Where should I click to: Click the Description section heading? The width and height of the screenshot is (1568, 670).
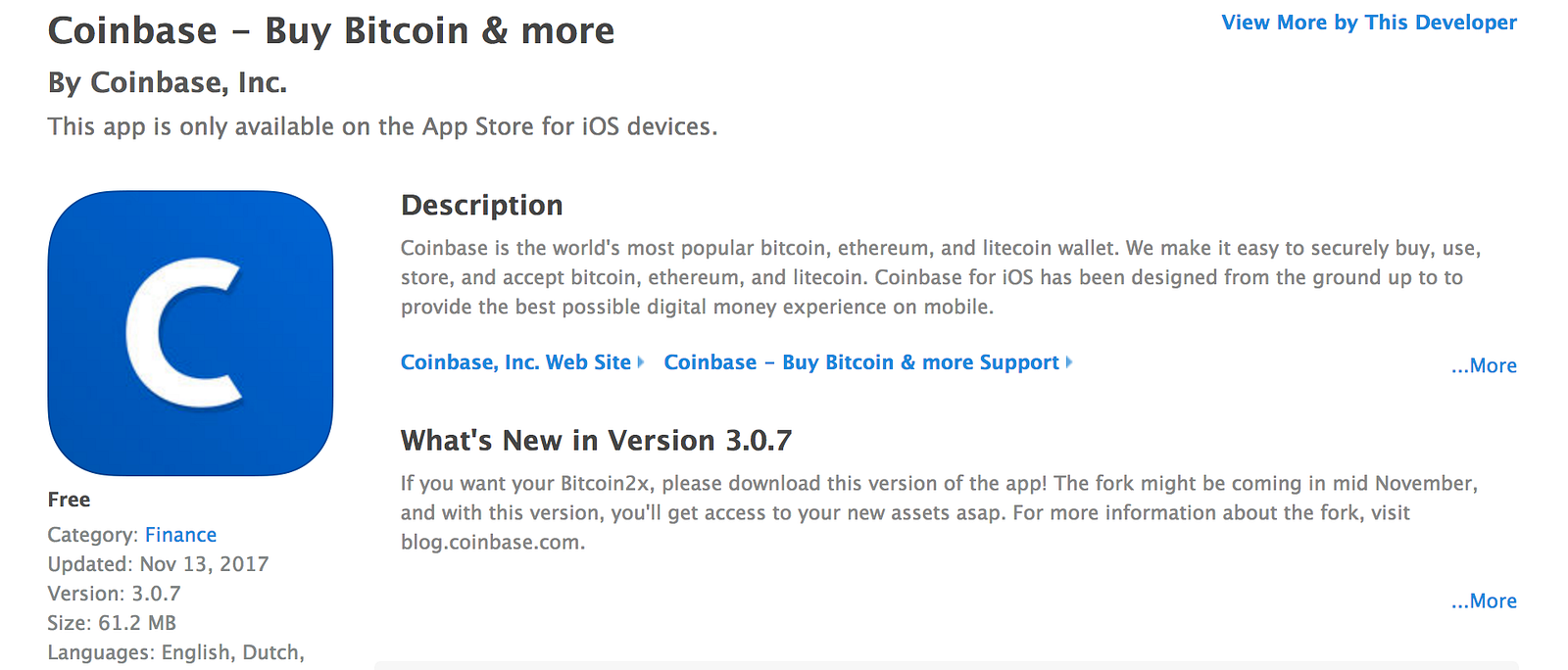point(481,205)
